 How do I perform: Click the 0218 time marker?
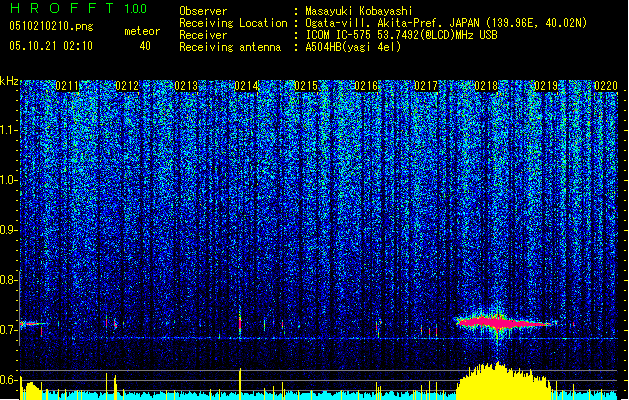pos(486,86)
